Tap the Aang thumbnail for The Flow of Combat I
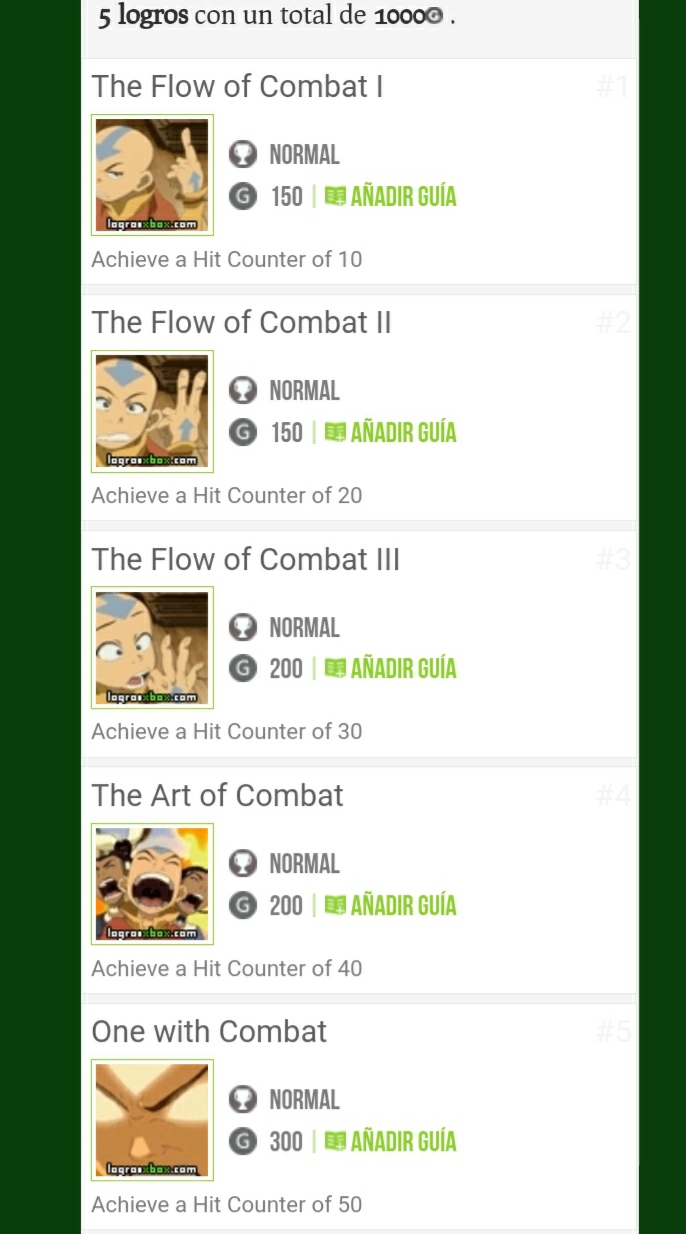The image size is (686, 1234). click(x=152, y=175)
